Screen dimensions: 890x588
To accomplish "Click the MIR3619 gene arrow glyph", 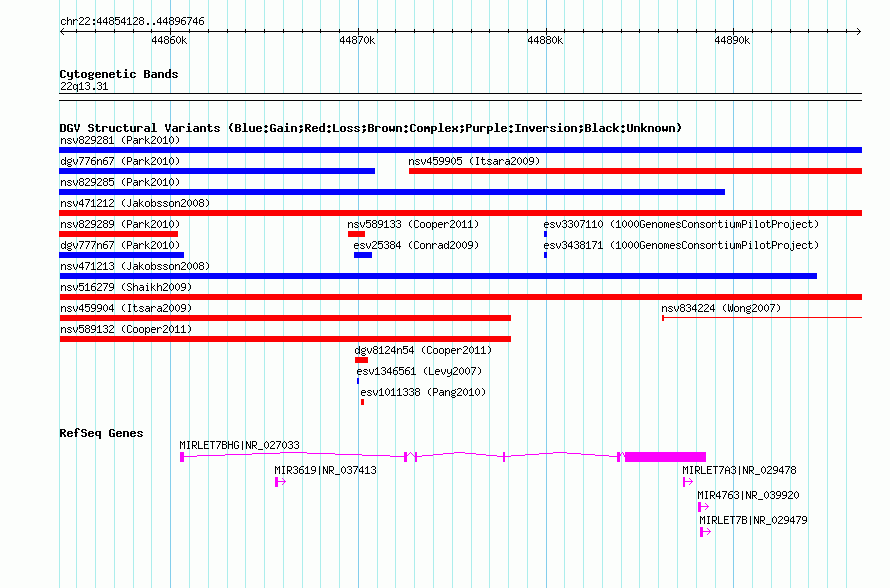I will pos(280,482).
